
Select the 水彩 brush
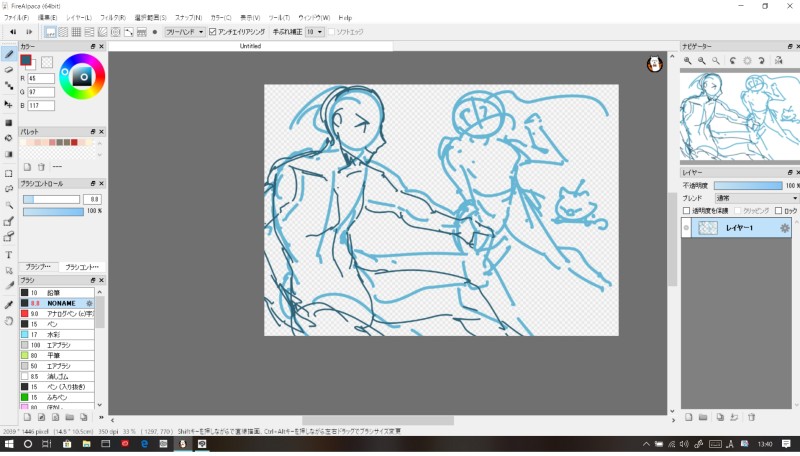(x=57, y=335)
